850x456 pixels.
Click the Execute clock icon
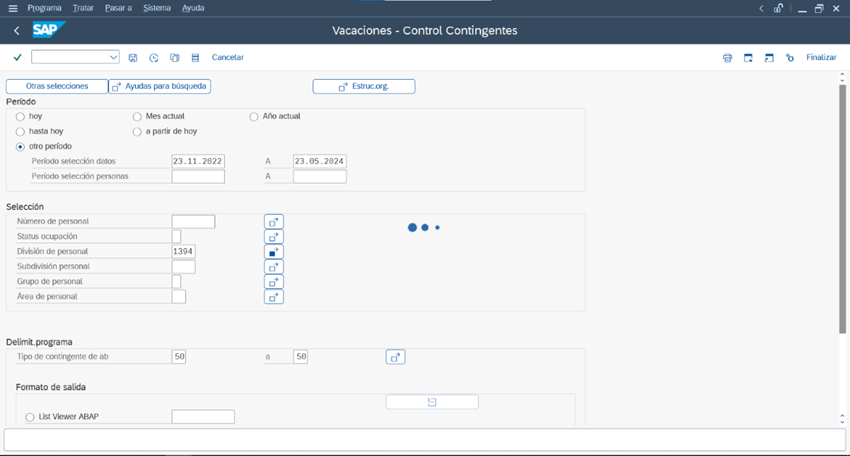point(154,58)
